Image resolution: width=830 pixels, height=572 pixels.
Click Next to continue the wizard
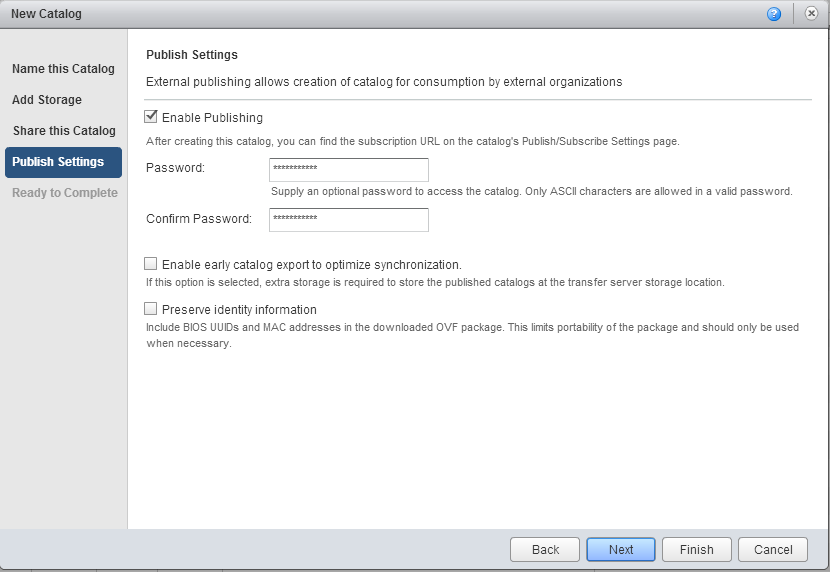pyautogui.click(x=621, y=549)
